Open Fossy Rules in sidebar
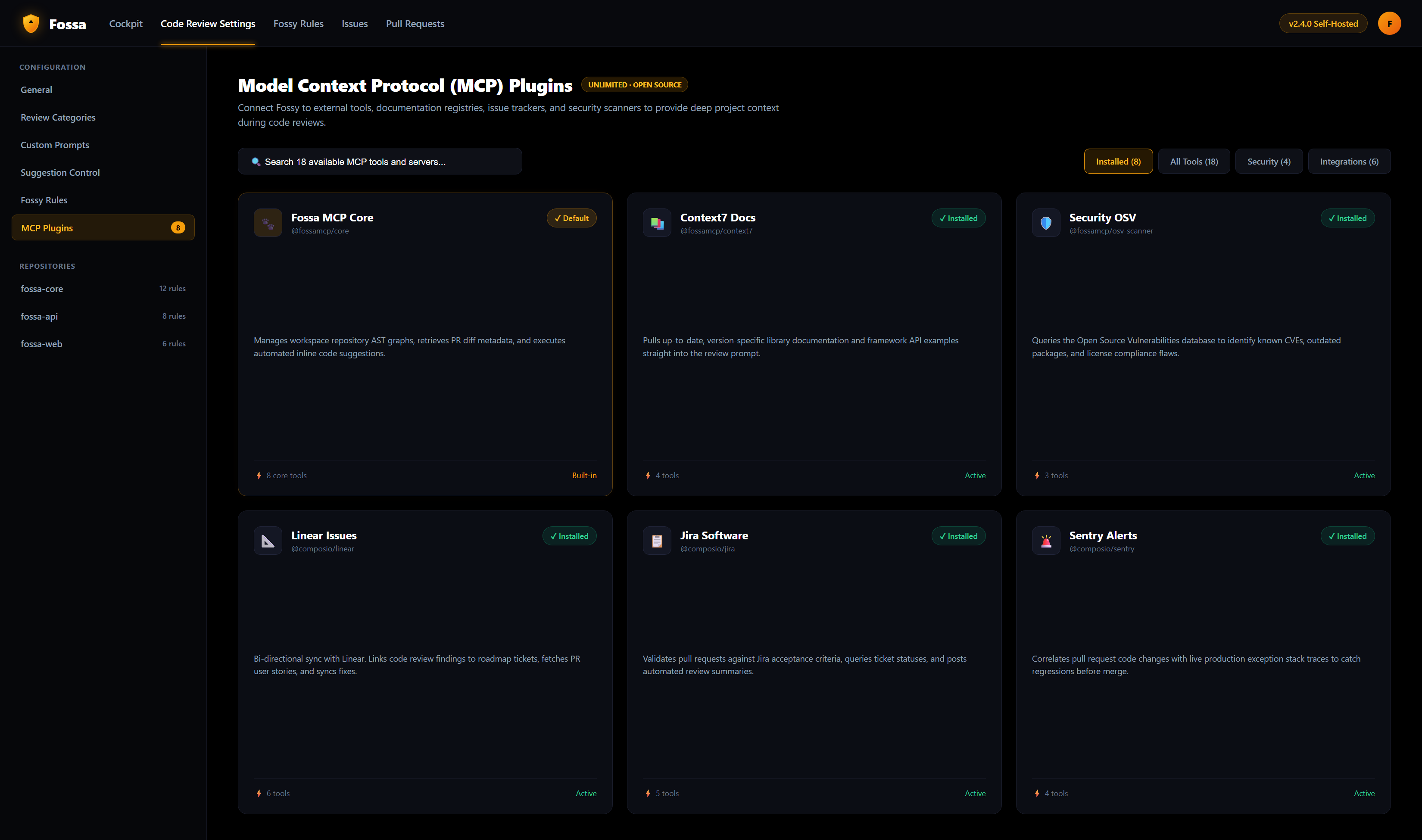 [x=103, y=200]
